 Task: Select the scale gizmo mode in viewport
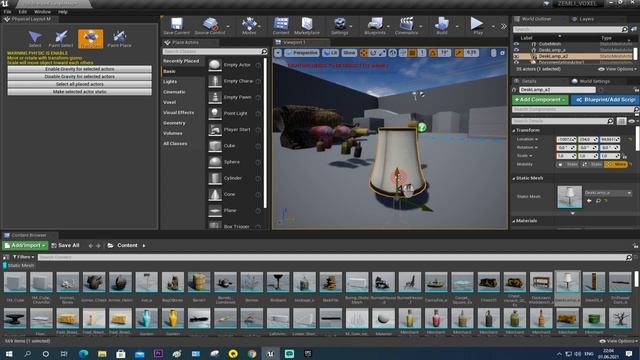382,53
